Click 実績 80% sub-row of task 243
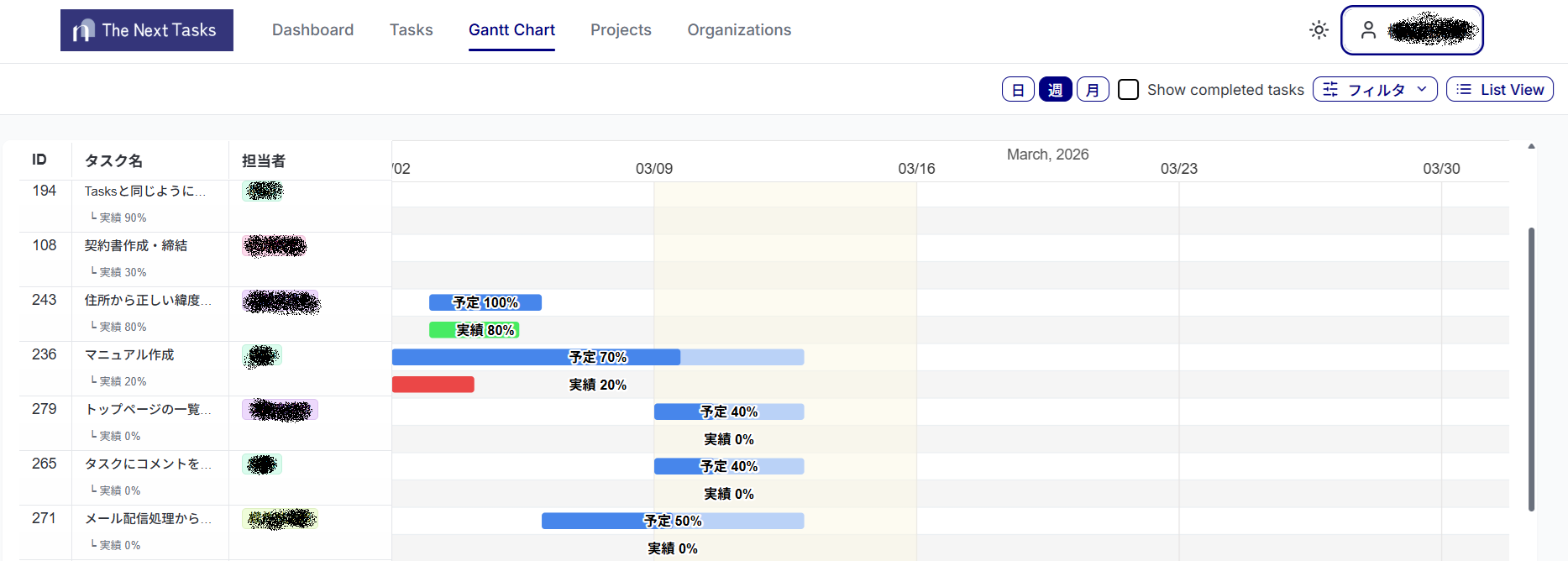Screen dimensions: 1568x561 click(118, 327)
